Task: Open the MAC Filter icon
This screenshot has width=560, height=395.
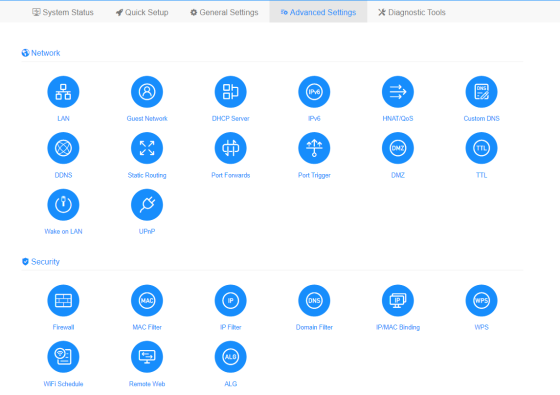Action: pyautogui.click(x=147, y=300)
